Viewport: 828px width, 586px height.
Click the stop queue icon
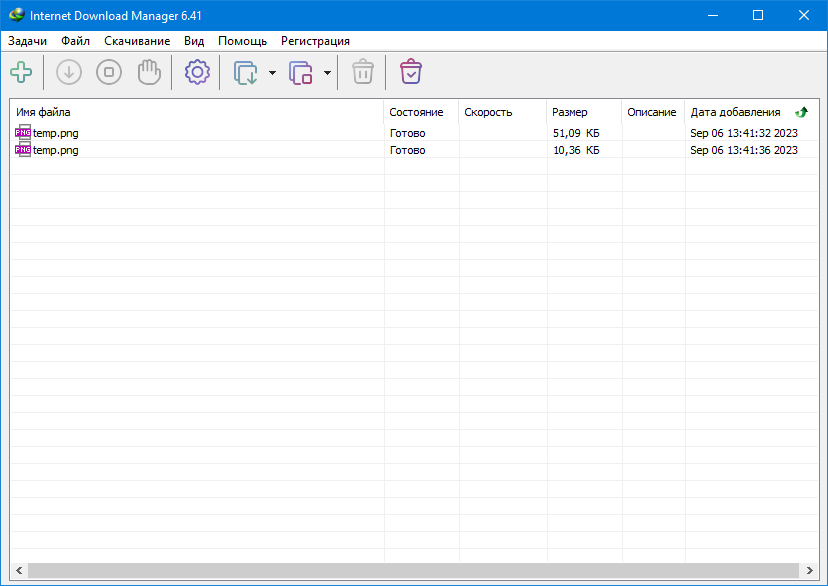pos(300,72)
